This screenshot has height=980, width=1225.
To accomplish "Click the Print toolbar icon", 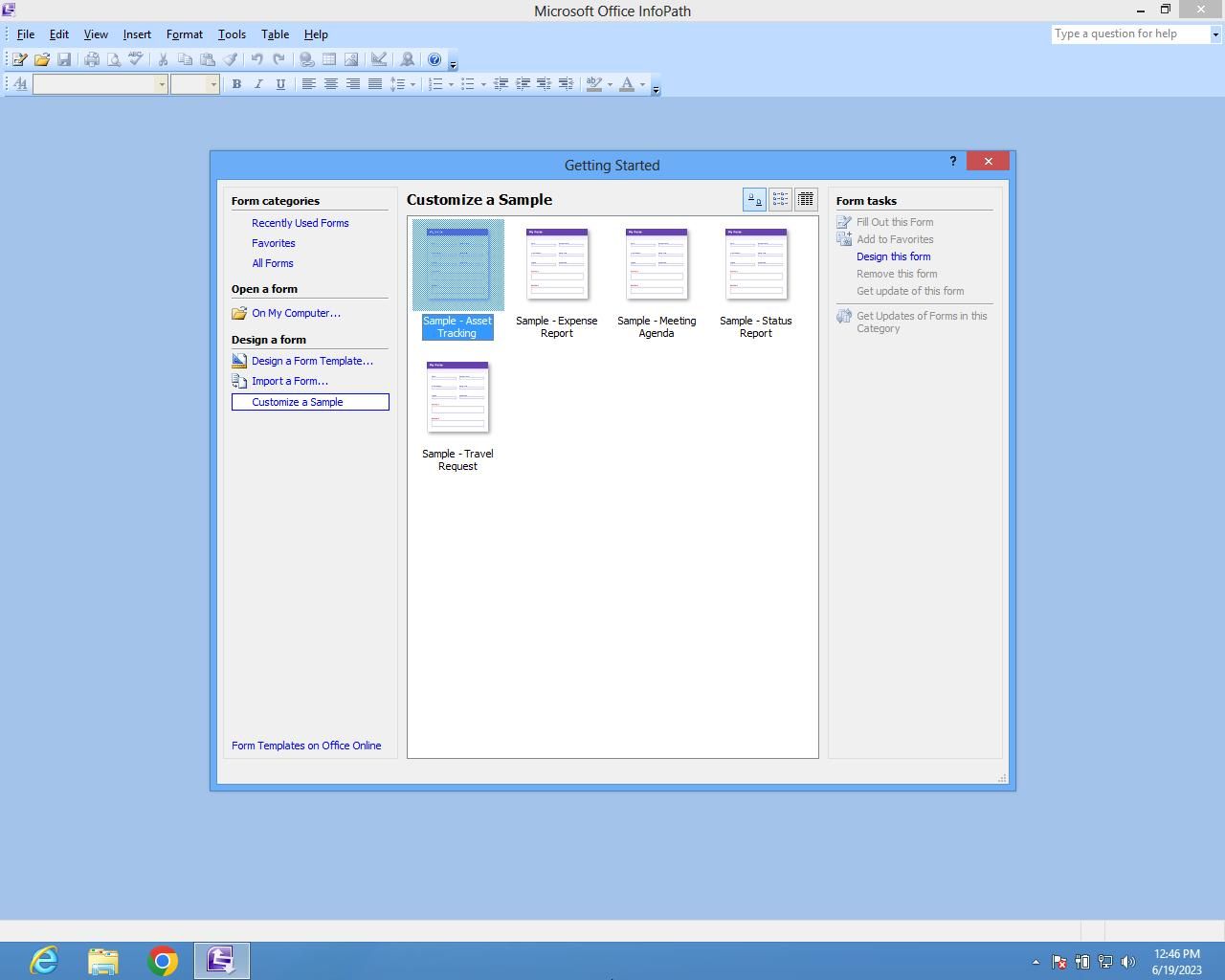I will coord(92,59).
